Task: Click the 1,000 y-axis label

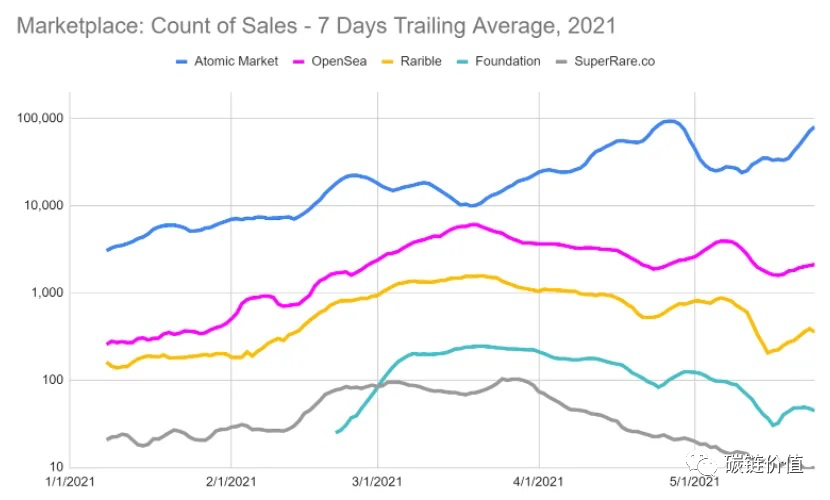Action: [47, 293]
